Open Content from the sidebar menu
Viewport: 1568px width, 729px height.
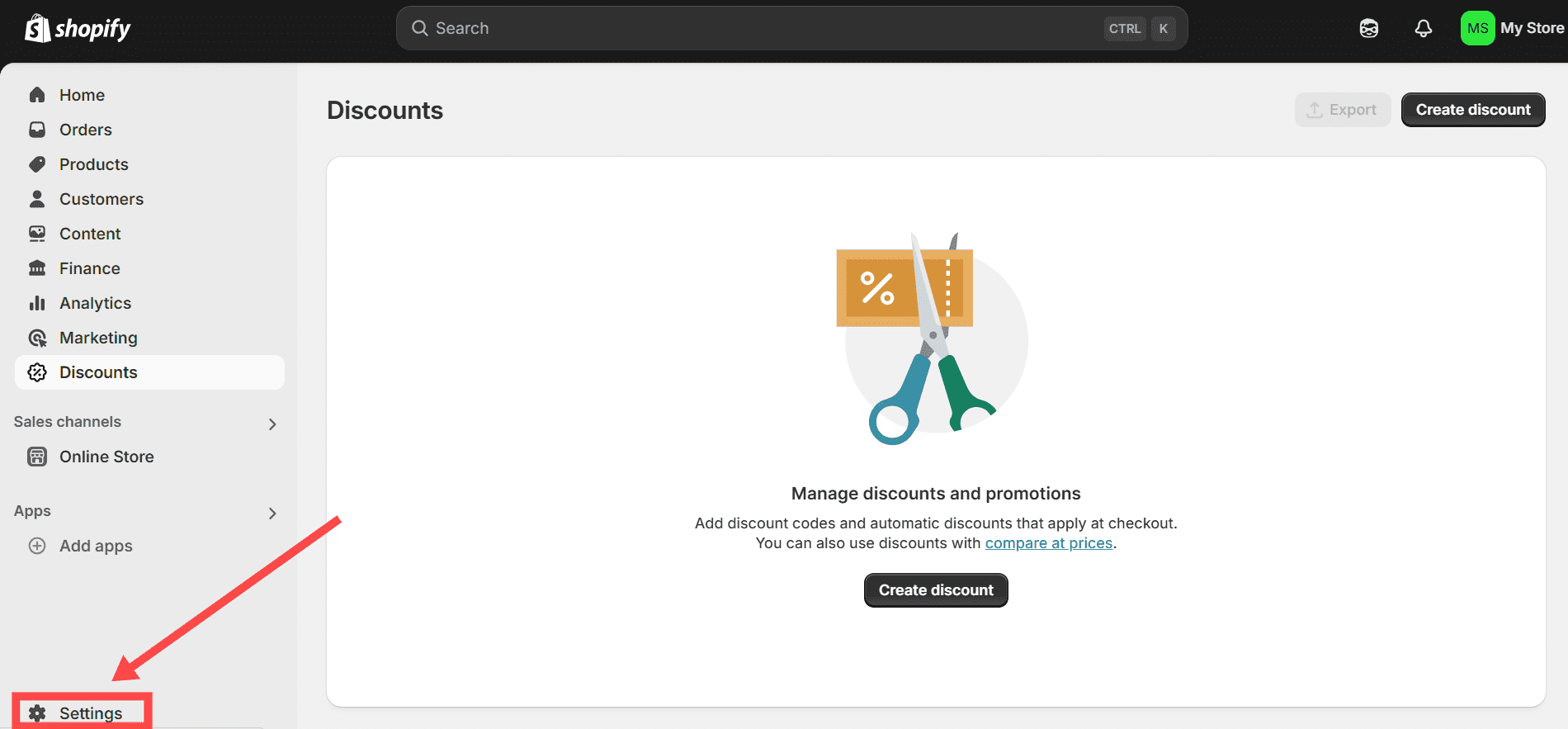[90, 234]
